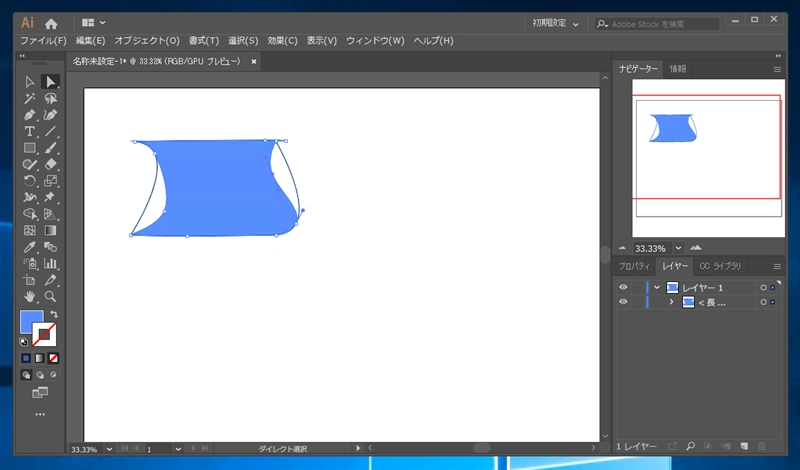The width and height of the screenshot is (800, 470).
Task: Select the Eyedropper tool
Action: coord(30,247)
